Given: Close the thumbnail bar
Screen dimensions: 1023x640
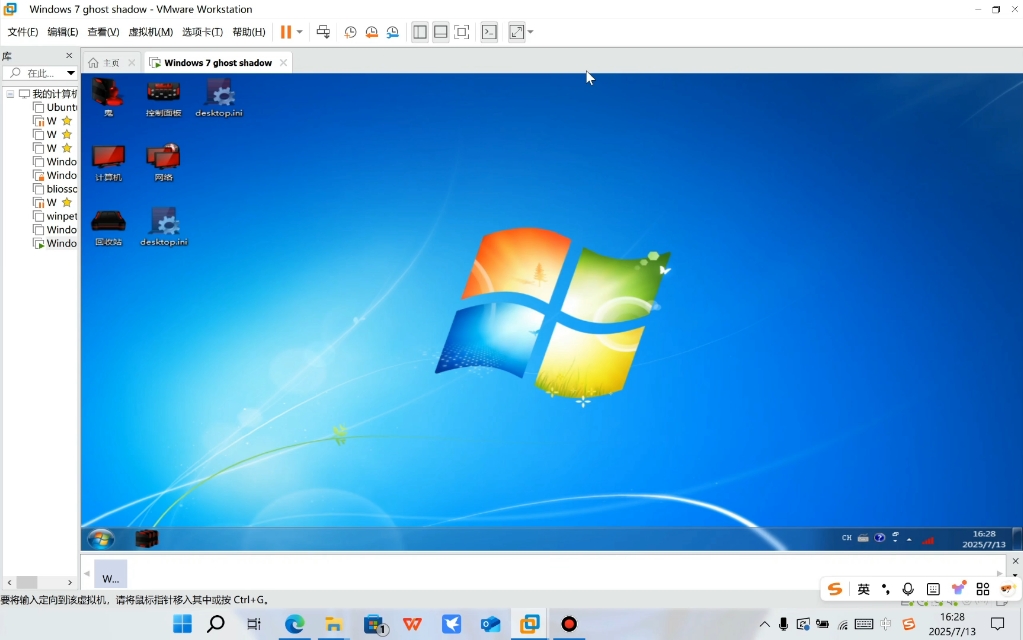Looking at the screenshot, I should [x=1015, y=561].
